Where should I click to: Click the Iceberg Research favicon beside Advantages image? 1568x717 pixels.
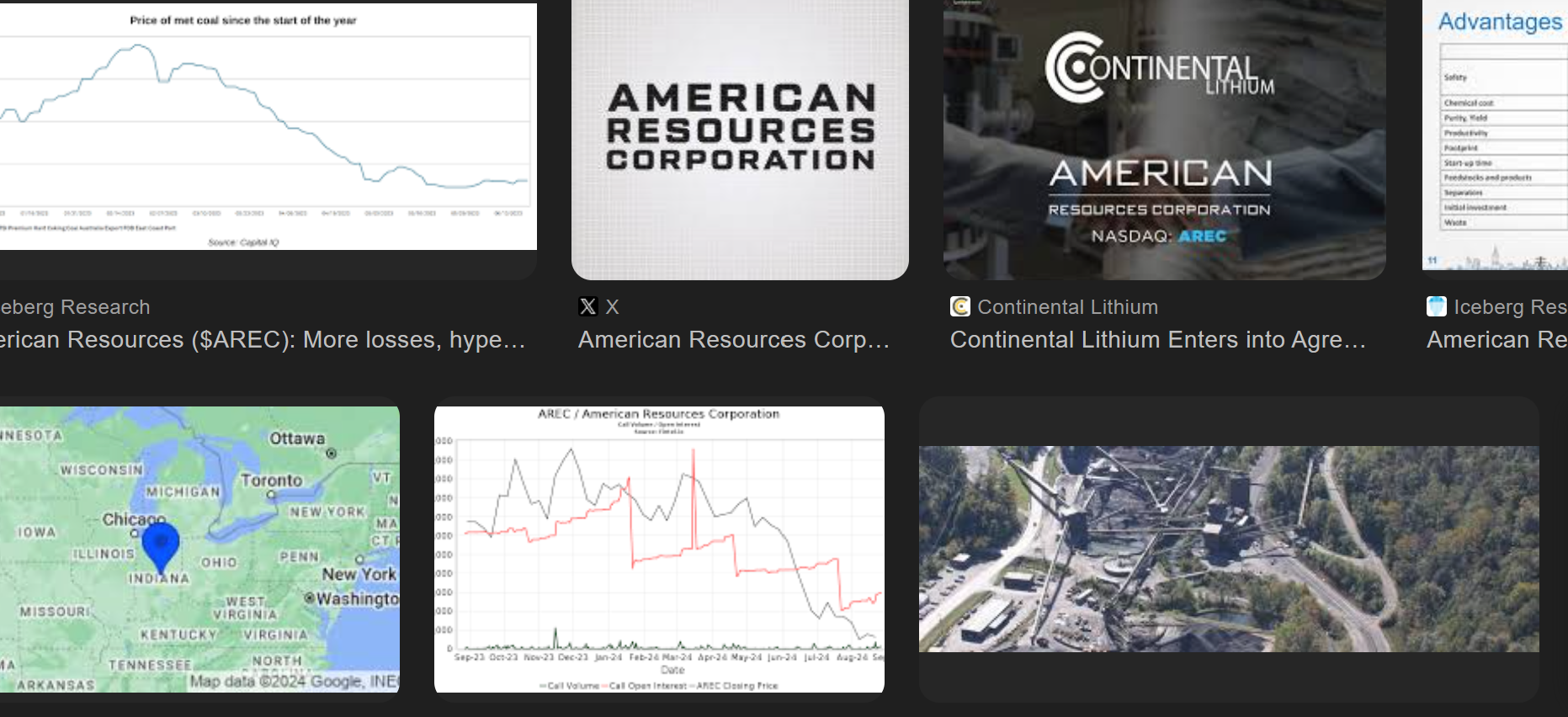(1437, 307)
